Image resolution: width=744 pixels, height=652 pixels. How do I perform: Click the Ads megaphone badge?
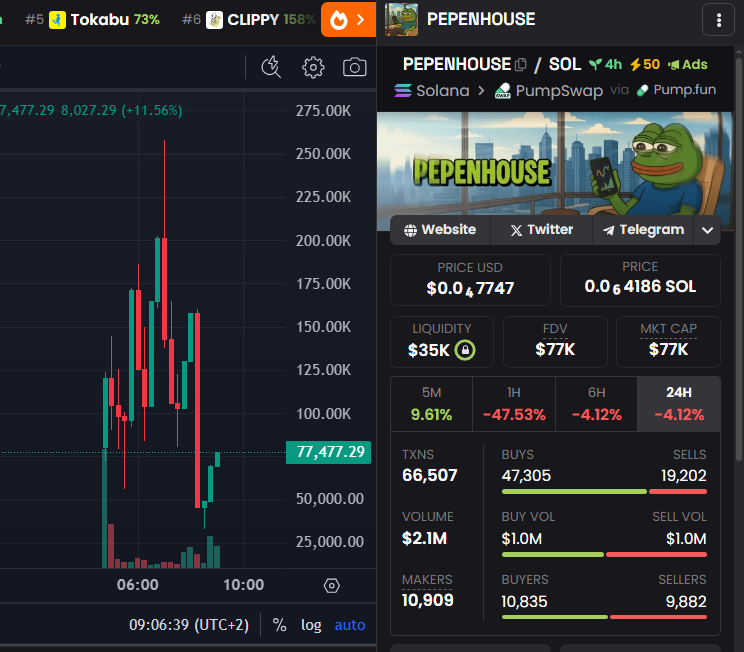688,65
